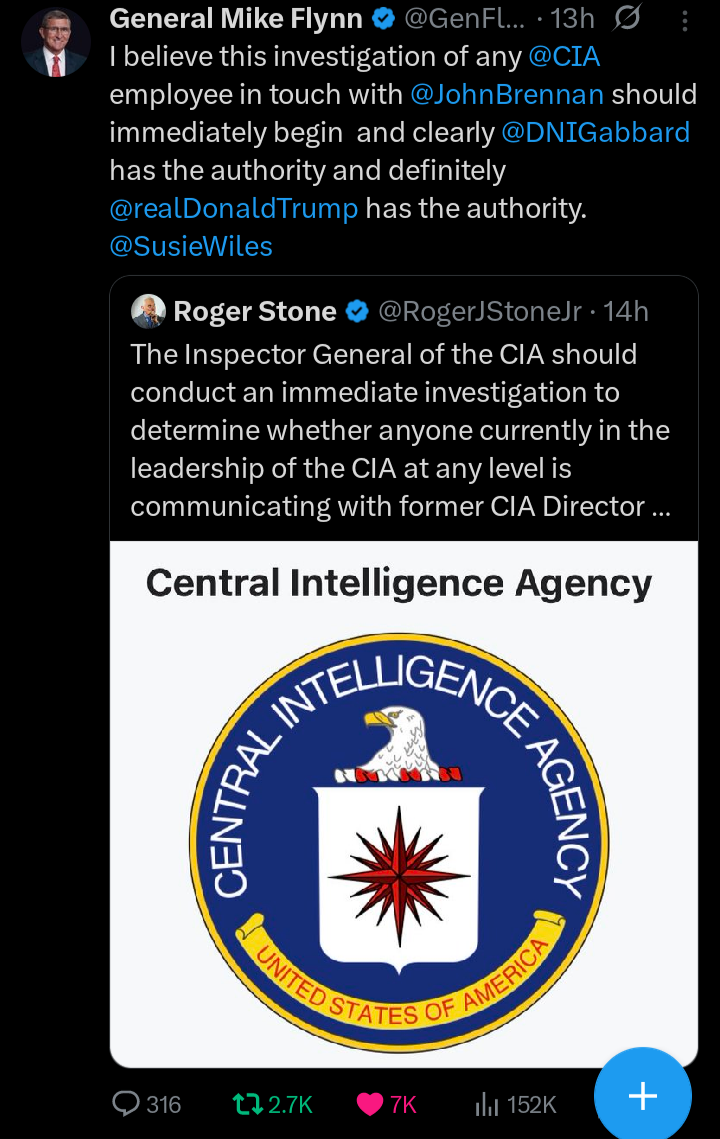Repost this tweet via retweet icon
Image resolution: width=720 pixels, height=1139 pixels.
245,1104
